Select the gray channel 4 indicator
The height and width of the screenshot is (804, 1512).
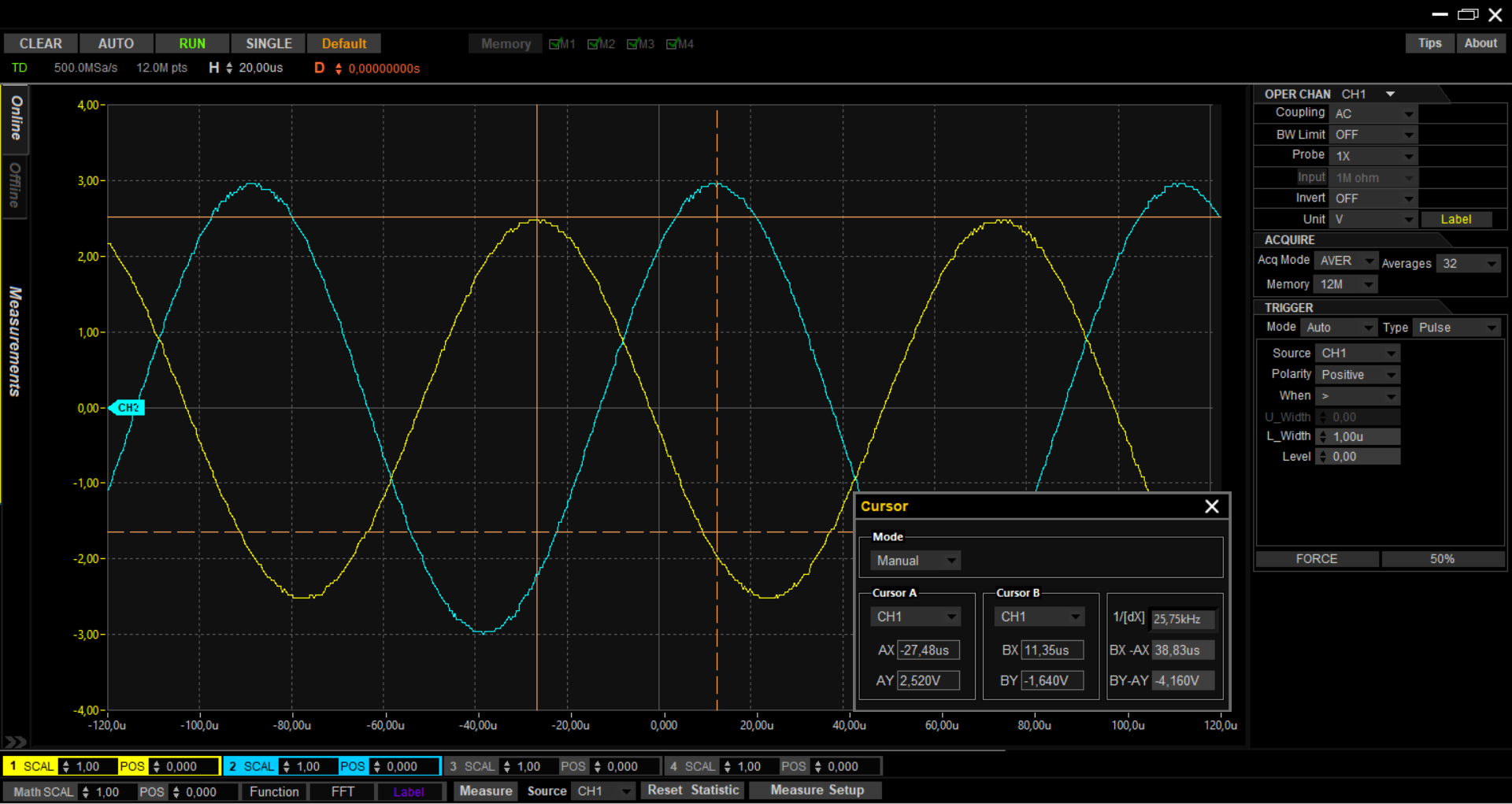(x=673, y=766)
